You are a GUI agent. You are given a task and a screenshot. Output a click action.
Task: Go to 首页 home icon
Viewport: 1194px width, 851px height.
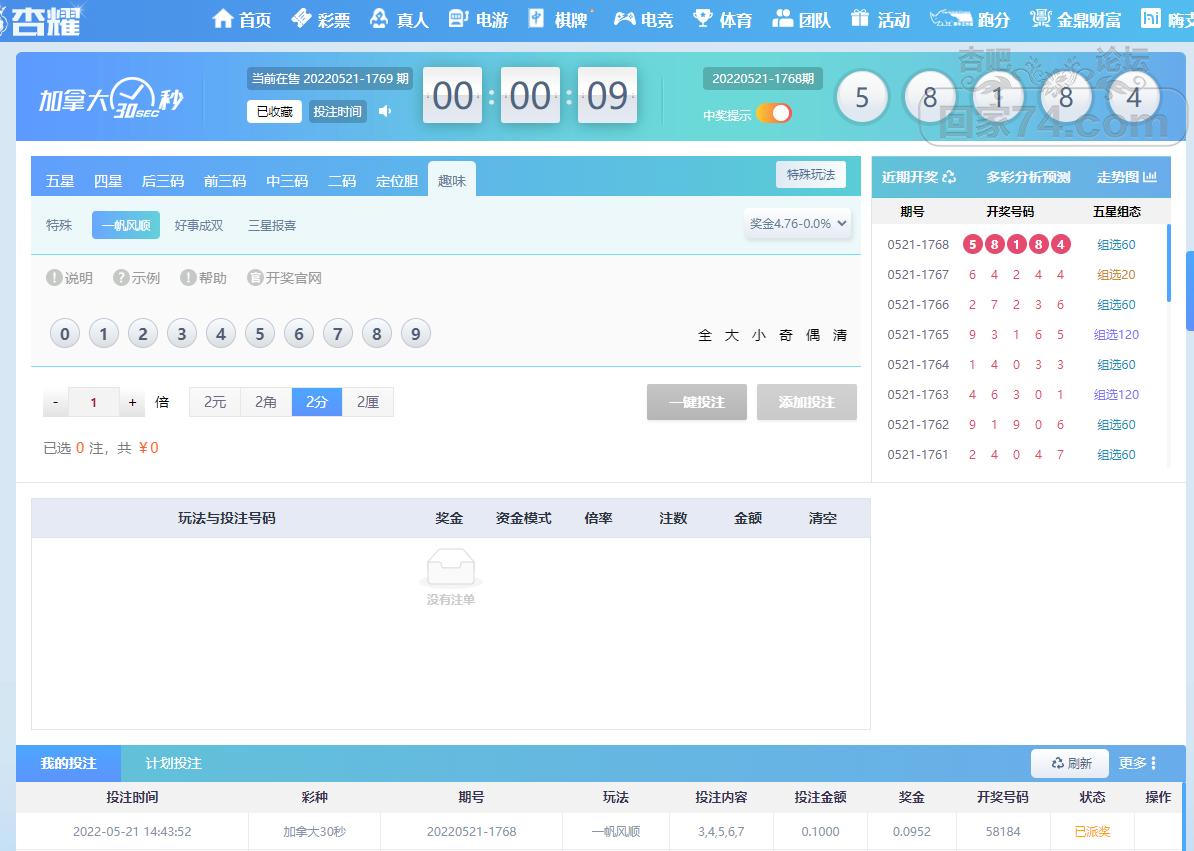pos(222,18)
